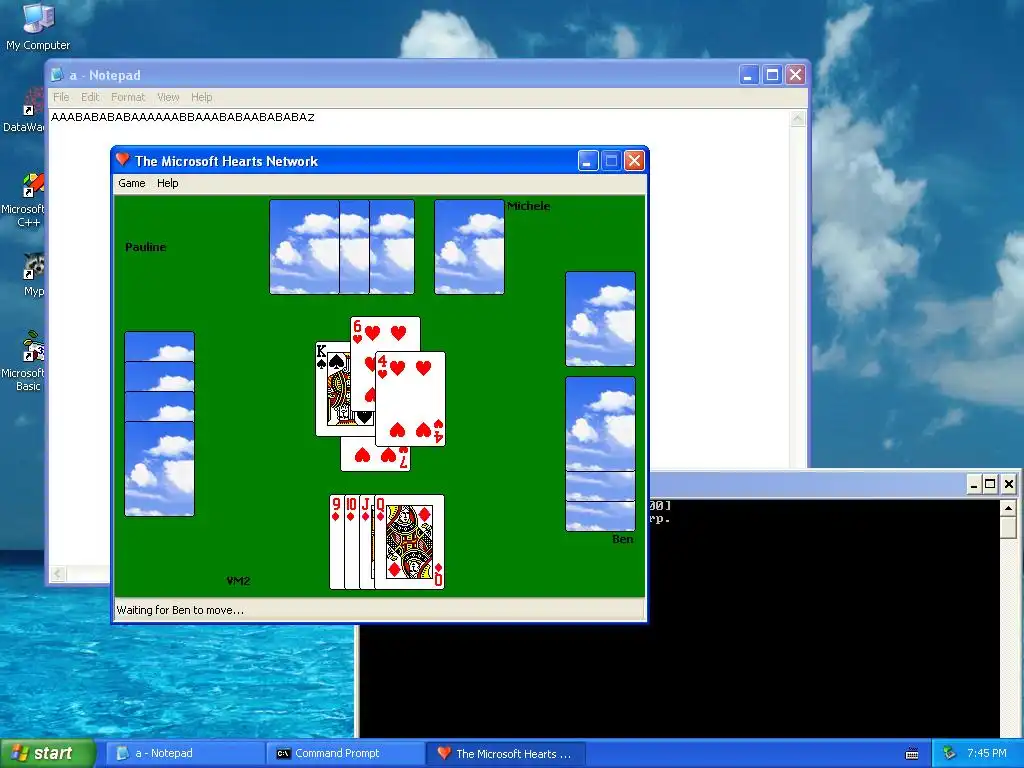Click the 4 of hearts on table
This screenshot has width=1024, height=768.
(x=410, y=399)
